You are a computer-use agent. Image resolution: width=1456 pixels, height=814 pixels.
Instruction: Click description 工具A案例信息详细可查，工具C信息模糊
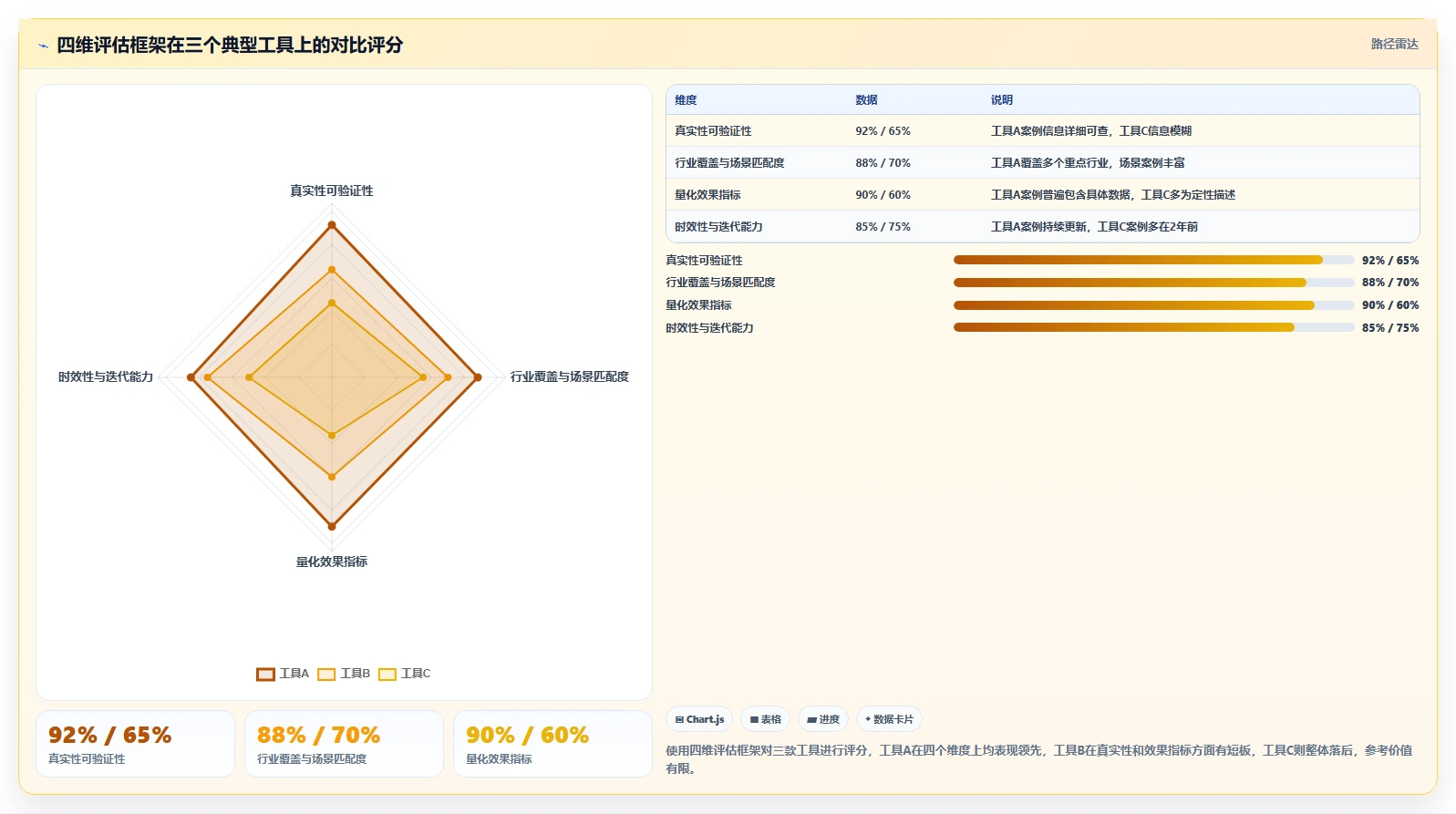(x=1091, y=131)
